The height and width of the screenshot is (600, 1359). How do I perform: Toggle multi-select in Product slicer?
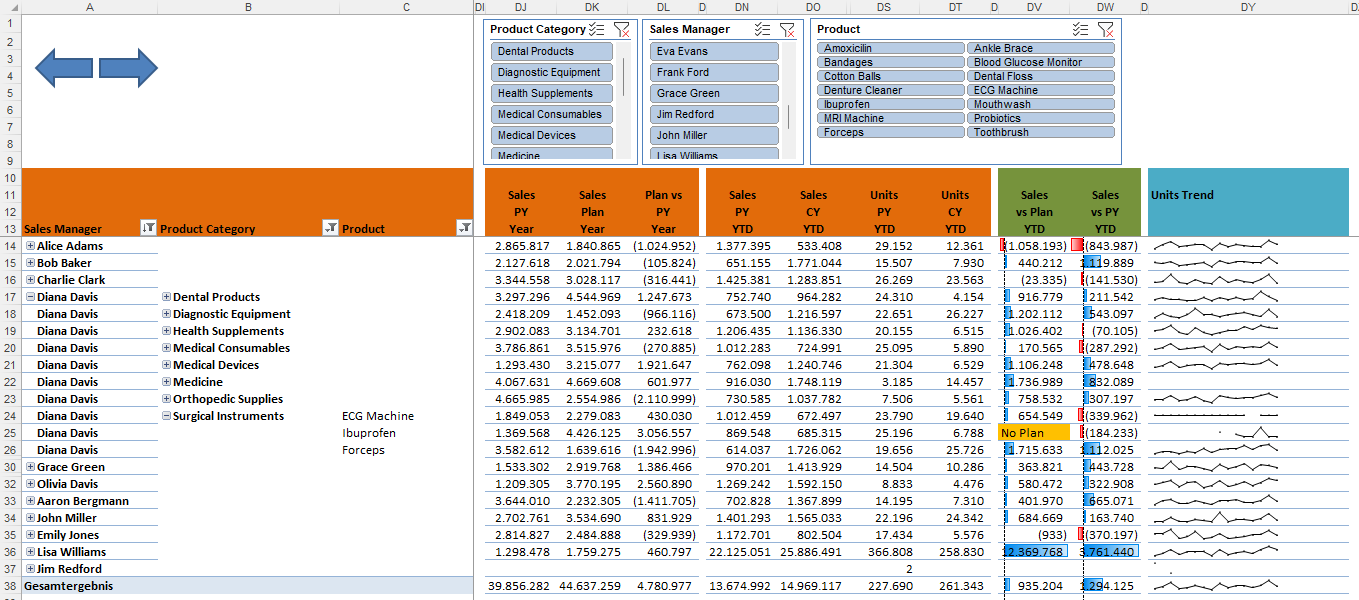click(1080, 29)
